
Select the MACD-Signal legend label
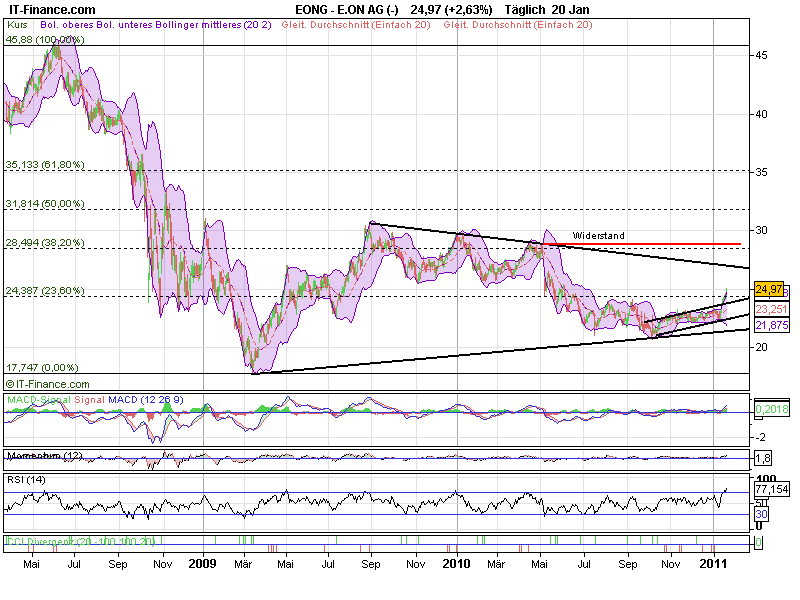tap(39, 400)
